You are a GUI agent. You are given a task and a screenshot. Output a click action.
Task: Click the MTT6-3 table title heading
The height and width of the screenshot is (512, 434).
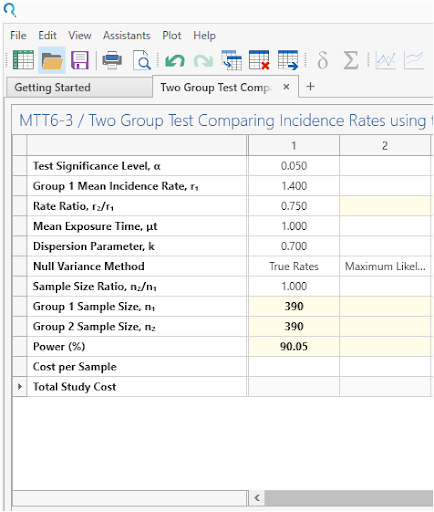pyautogui.click(x=225, y=121)
